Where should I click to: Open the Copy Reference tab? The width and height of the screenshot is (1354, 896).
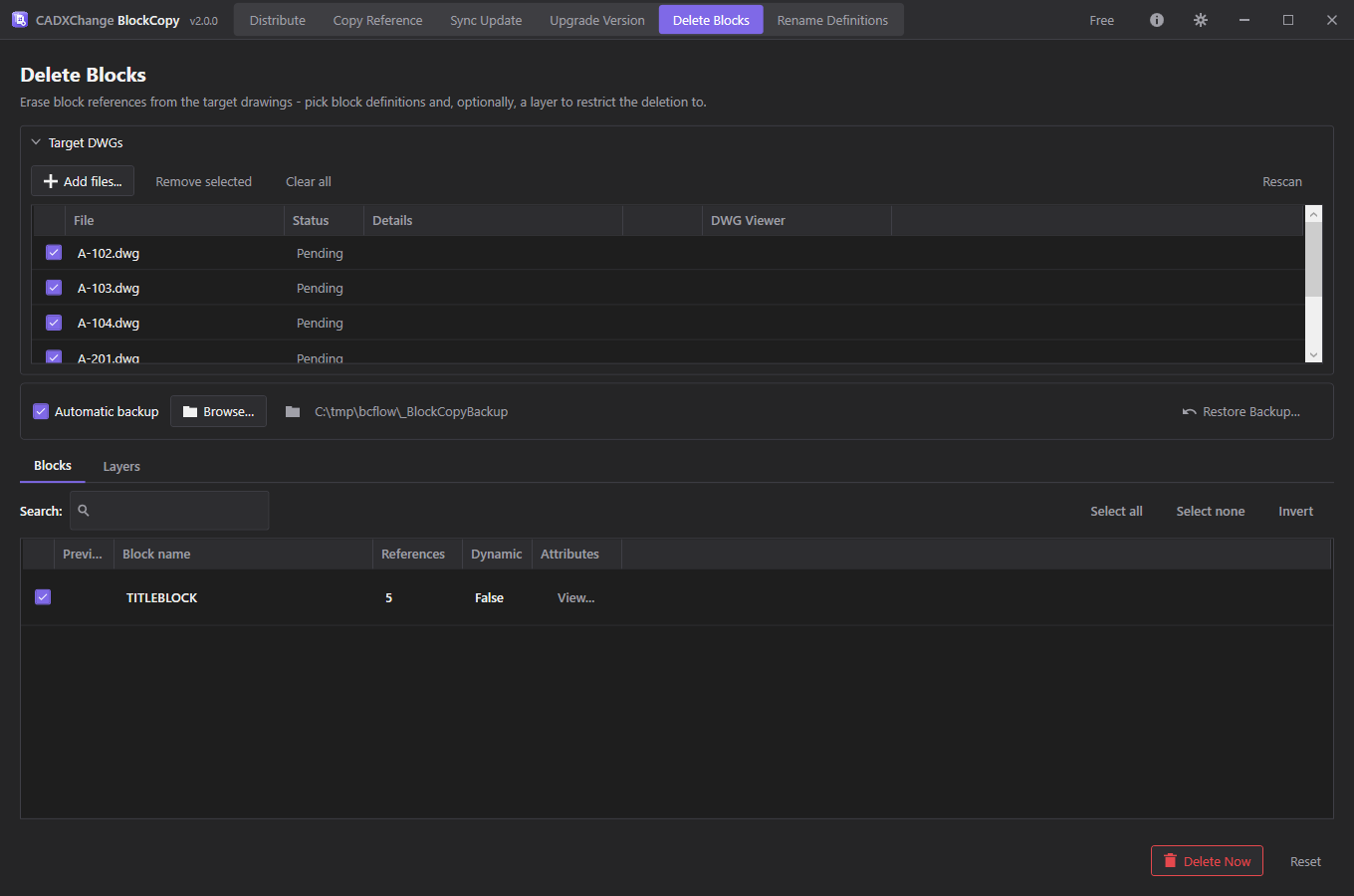tap(377, 20)
